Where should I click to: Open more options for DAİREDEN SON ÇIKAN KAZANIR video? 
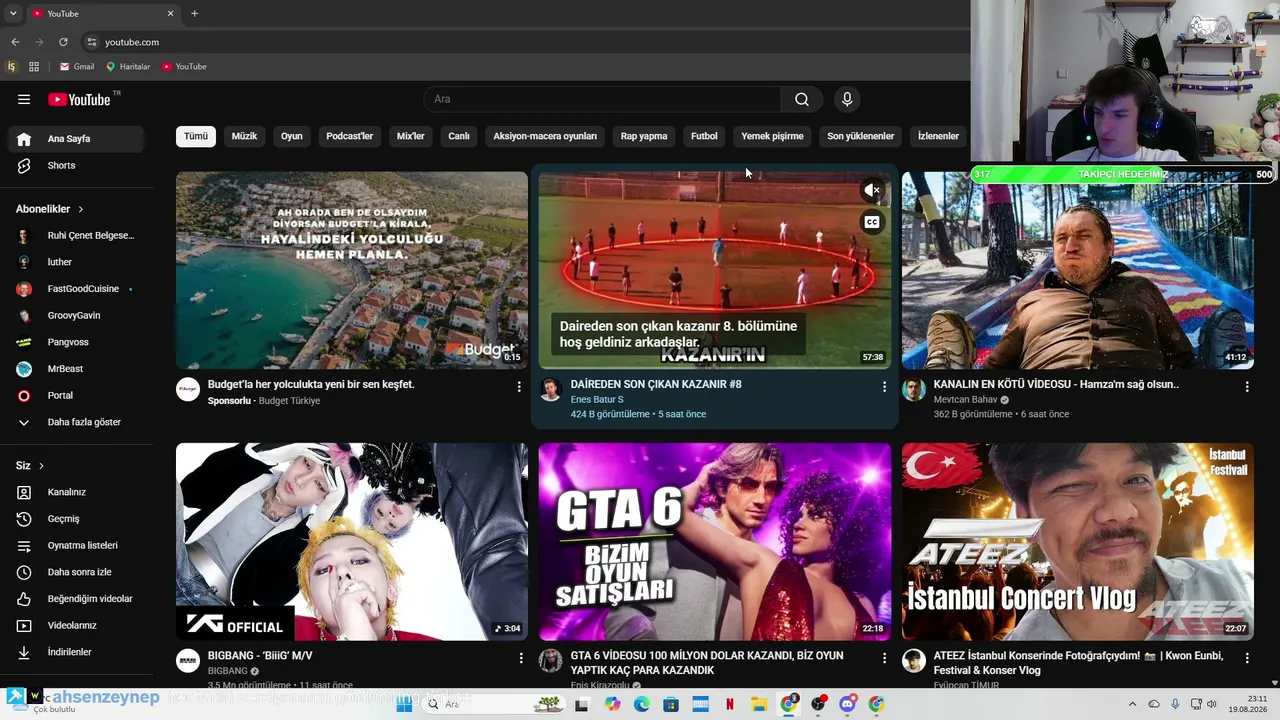884,386
